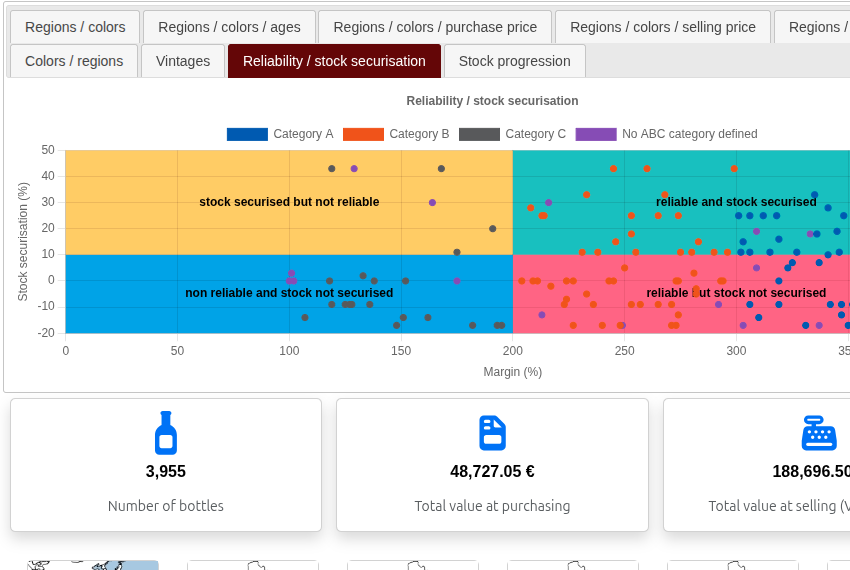This screenshot has width=850, height=570.
Task: Click the 'Number of bottles' label
Action: pyautogui.click(x=166, y=506)
